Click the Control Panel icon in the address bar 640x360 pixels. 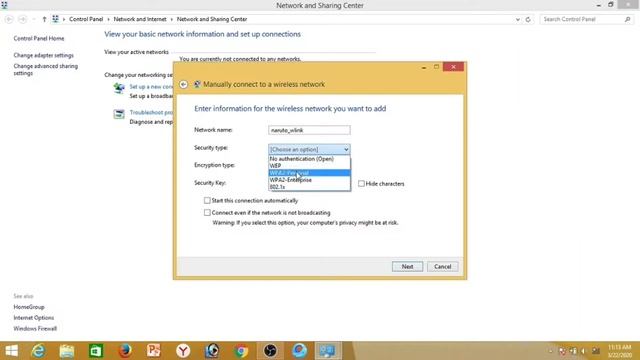point(56,19)
